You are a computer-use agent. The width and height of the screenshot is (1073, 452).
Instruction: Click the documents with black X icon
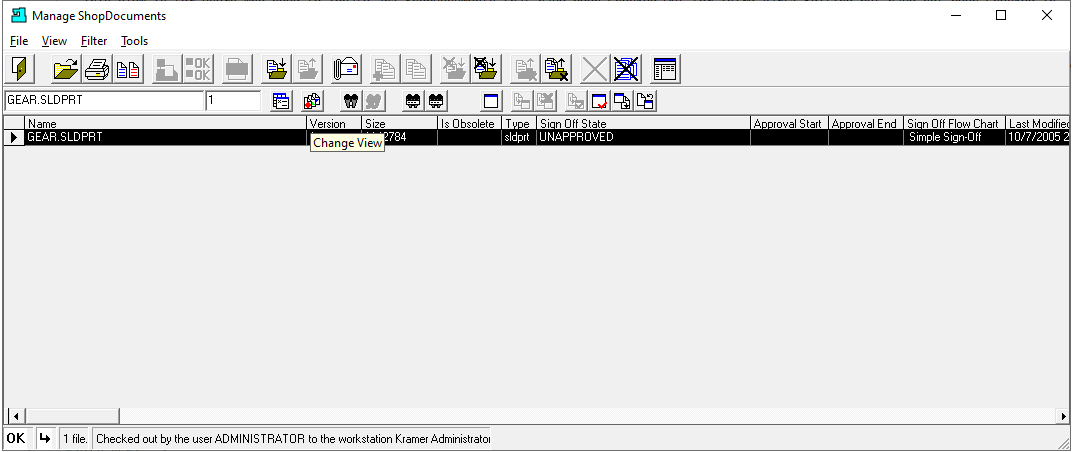tap(557, 69)
